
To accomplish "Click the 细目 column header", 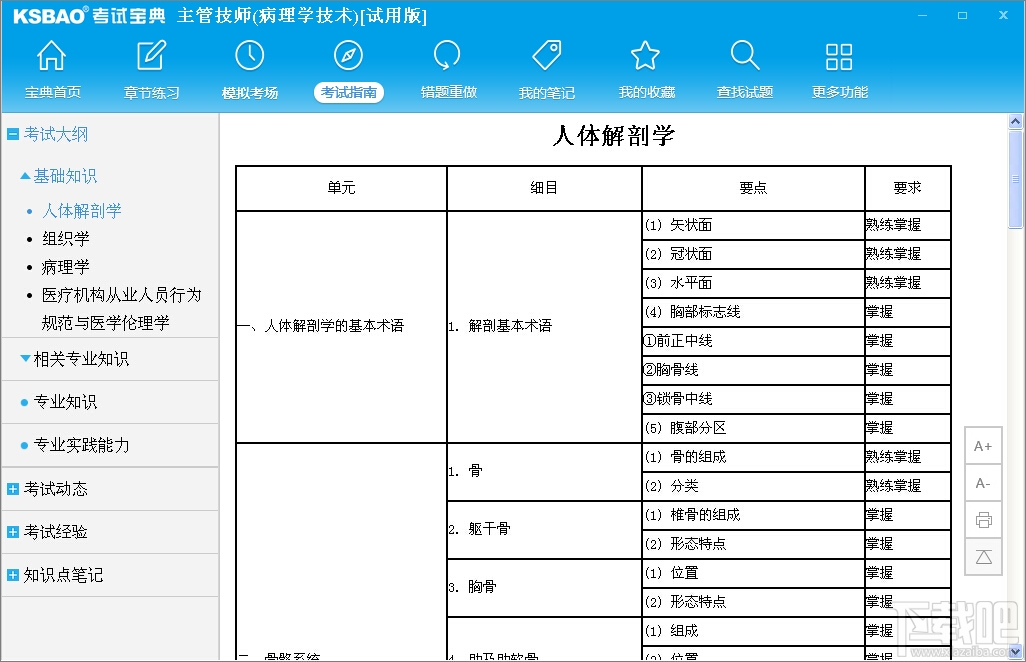I will (544, 188).
